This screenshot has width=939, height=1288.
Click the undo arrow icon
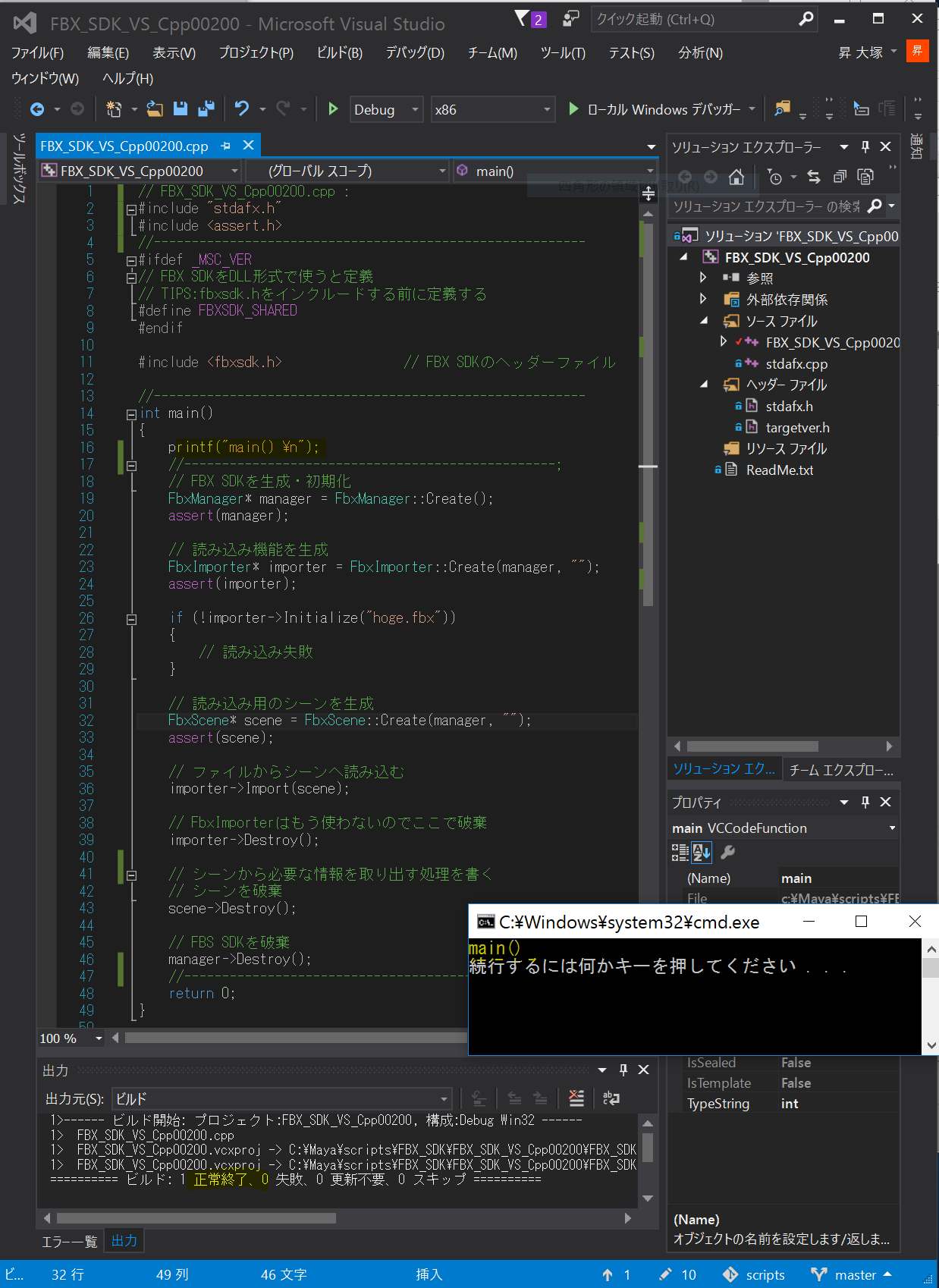[x=242, y=109]
